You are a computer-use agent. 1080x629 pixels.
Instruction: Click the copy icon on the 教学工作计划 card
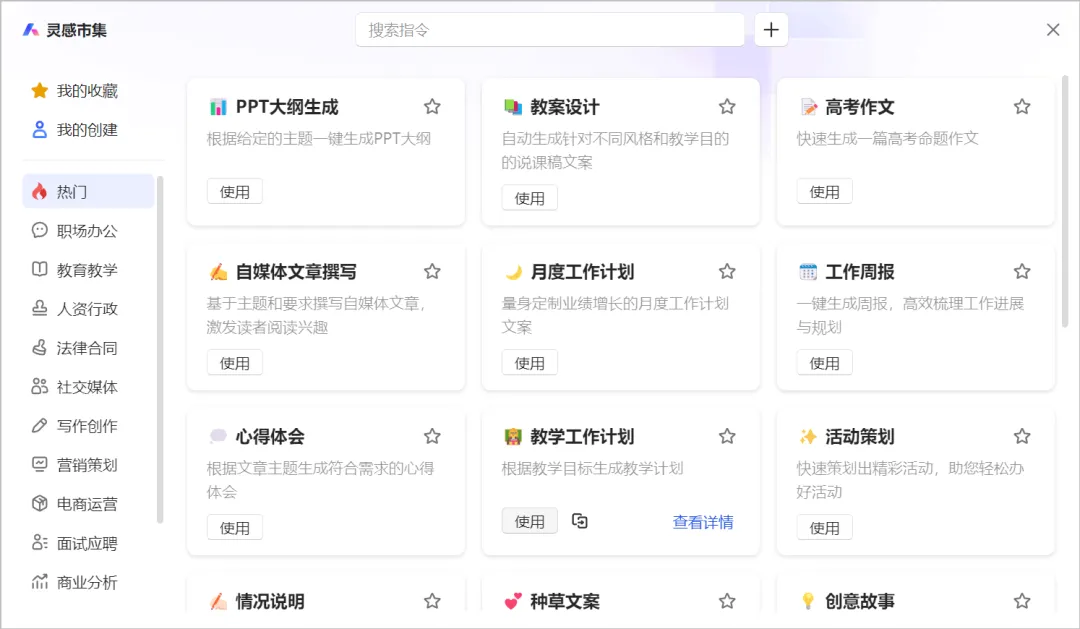pos(580,521)
